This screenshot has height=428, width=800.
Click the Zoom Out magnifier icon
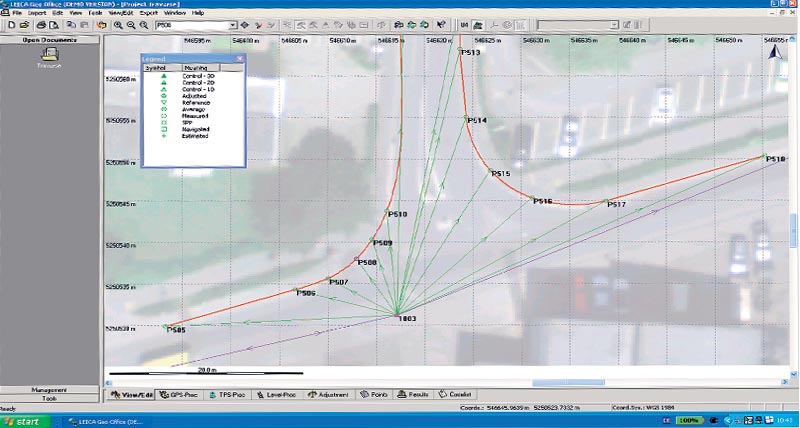click(x=131, y=23)
